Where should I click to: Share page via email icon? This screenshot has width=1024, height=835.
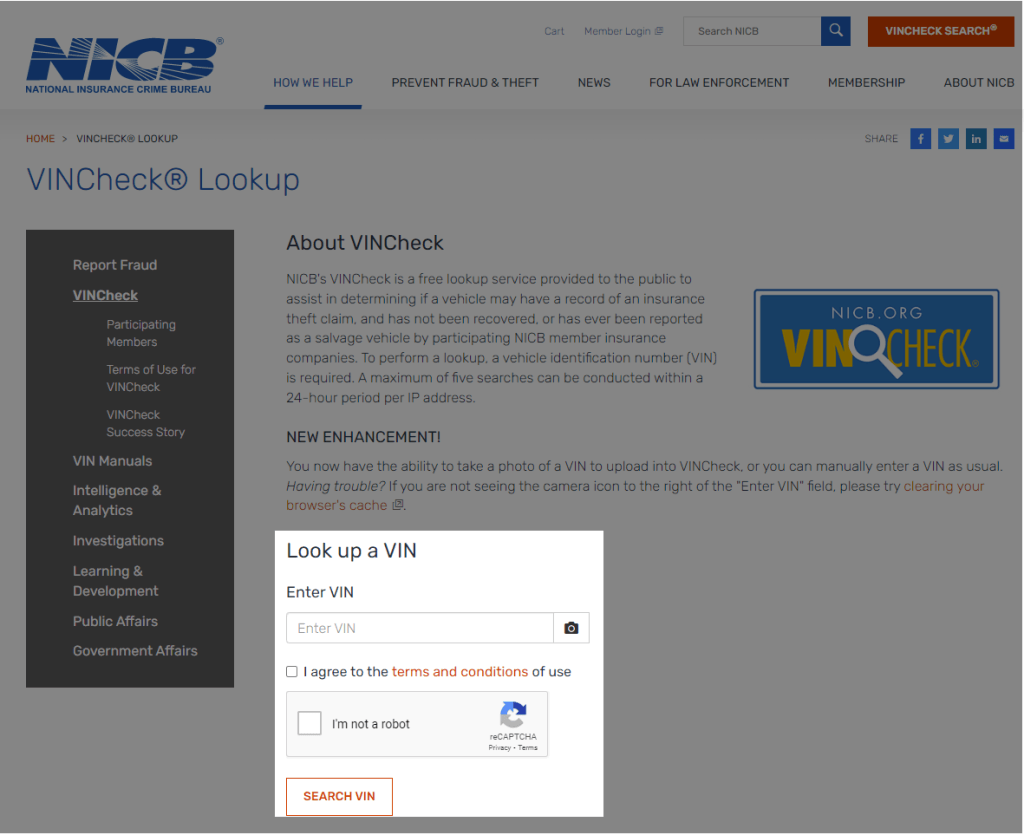click(x=1004, y=138)
